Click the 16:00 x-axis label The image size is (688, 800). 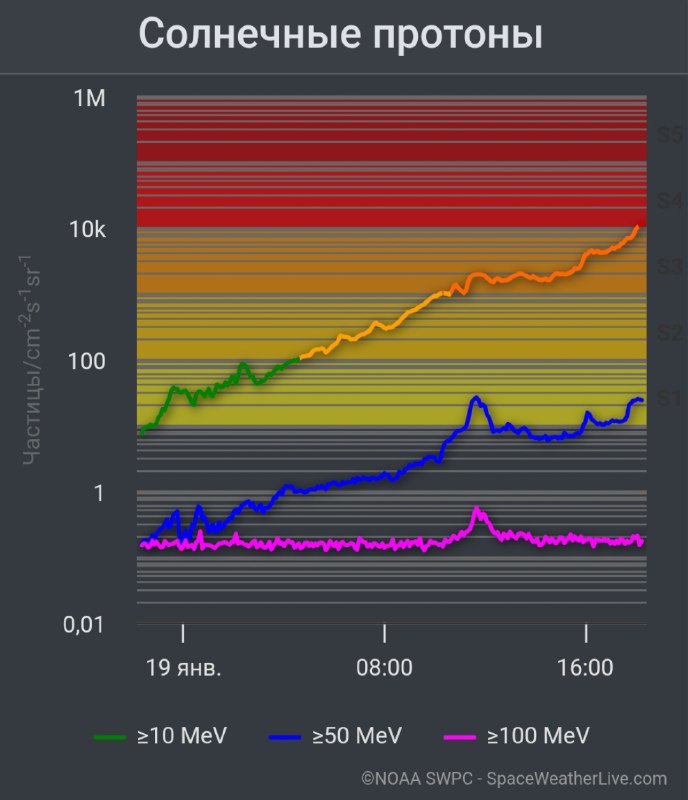click(x=585, y=668)
